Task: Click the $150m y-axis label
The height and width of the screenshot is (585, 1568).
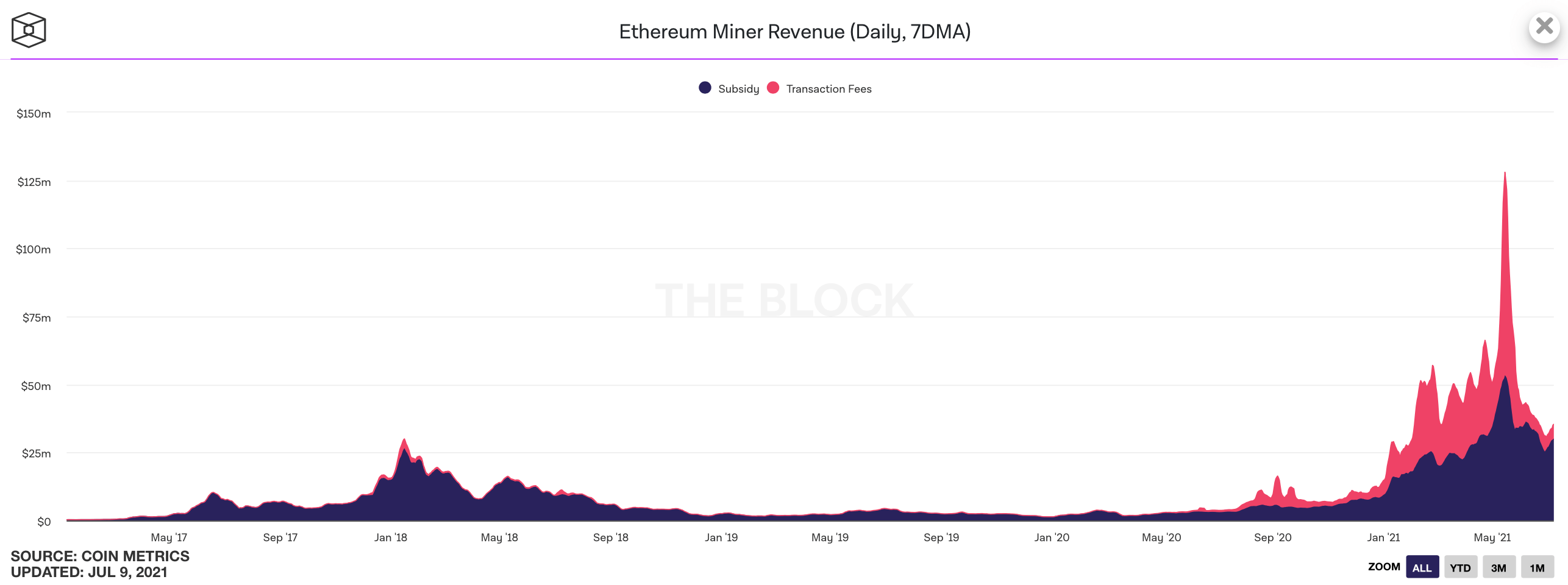Action: click(x=34, y=114)
